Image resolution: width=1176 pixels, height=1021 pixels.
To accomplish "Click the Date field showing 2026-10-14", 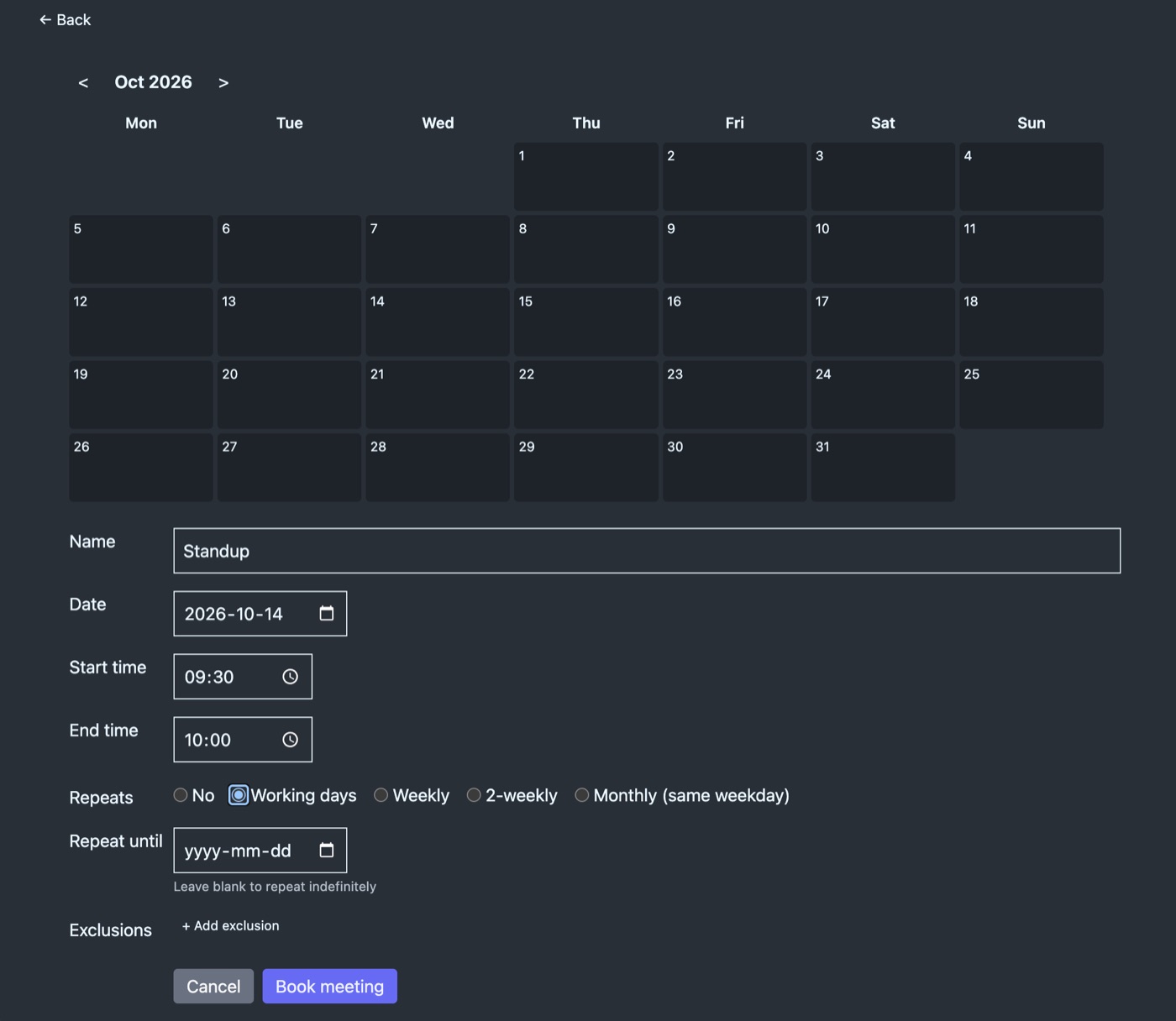I will pos(260,614).
